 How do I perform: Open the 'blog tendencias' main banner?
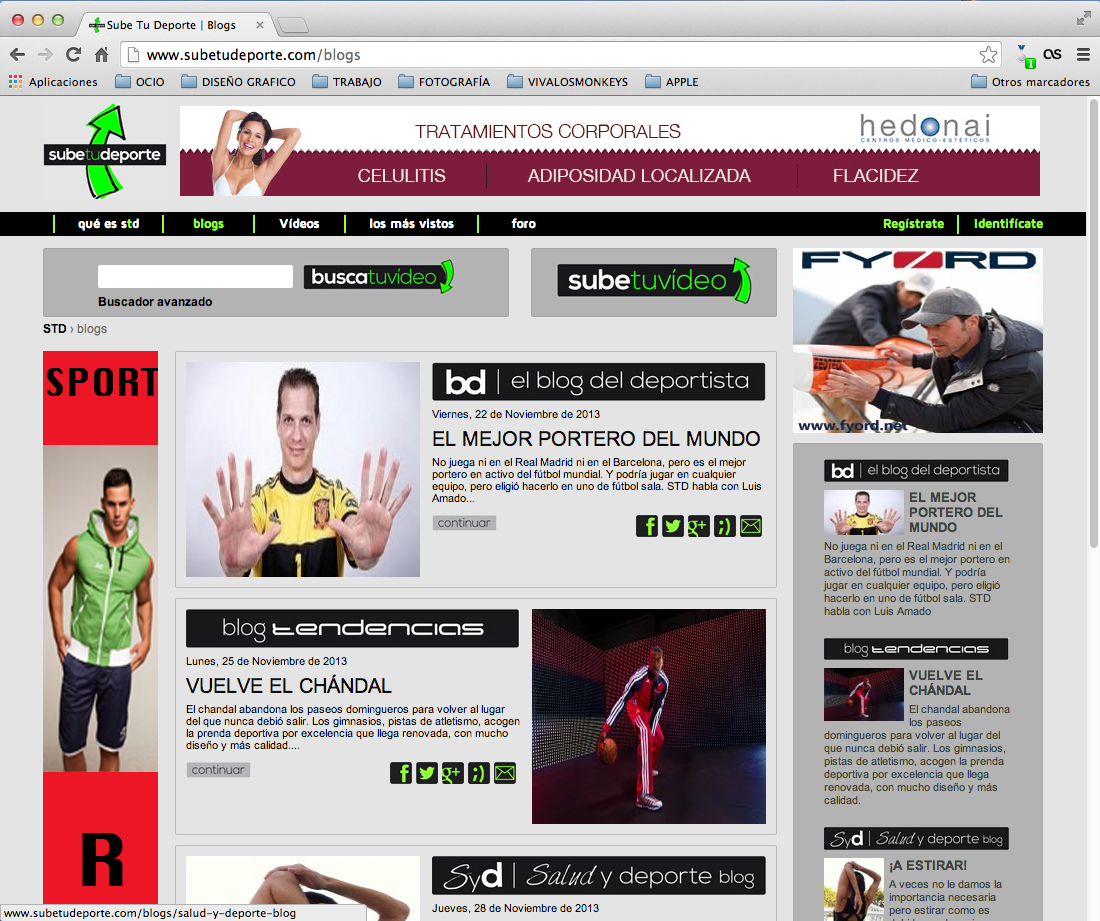352,628
